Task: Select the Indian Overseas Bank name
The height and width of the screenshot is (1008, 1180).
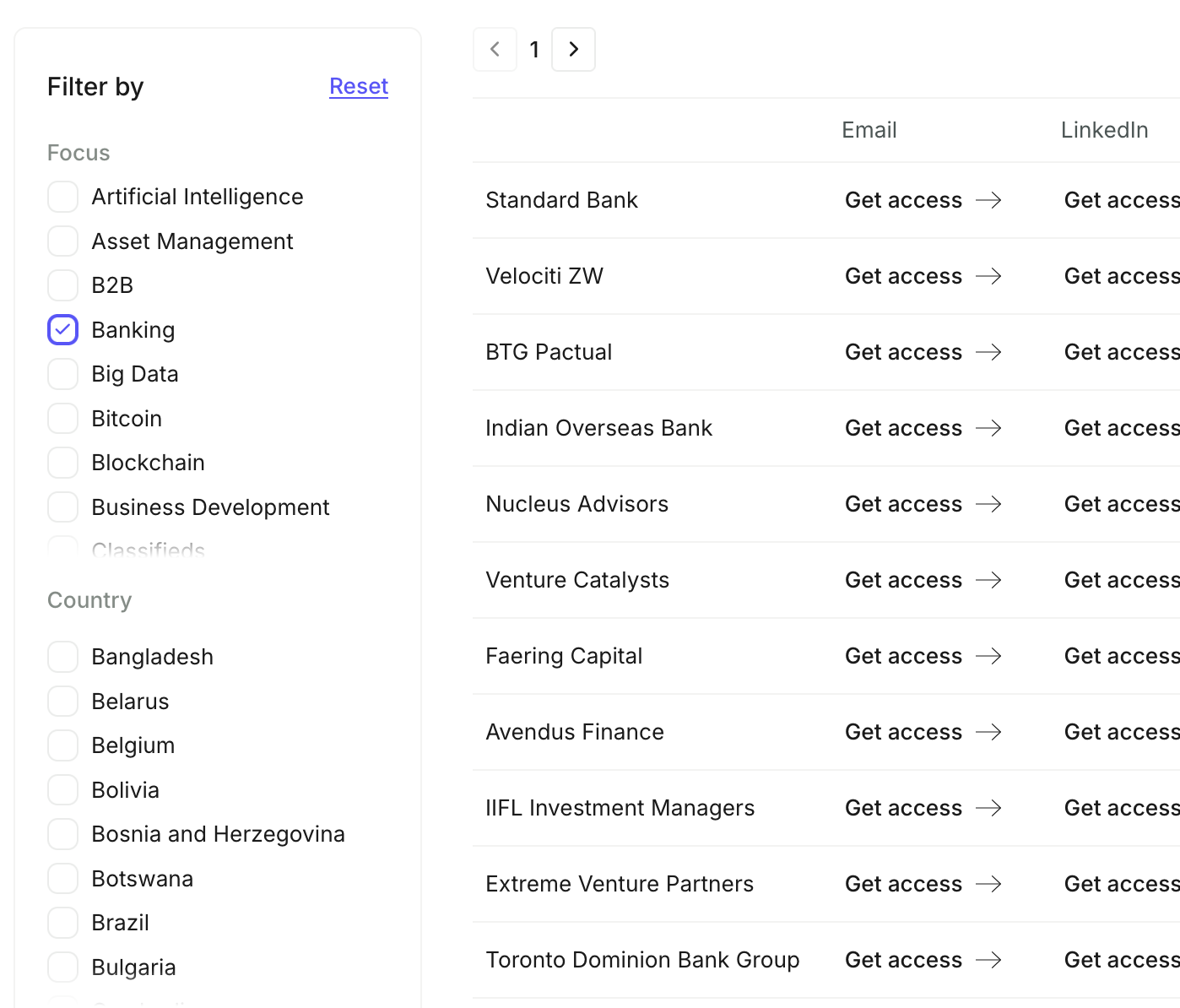Action: 598,428
